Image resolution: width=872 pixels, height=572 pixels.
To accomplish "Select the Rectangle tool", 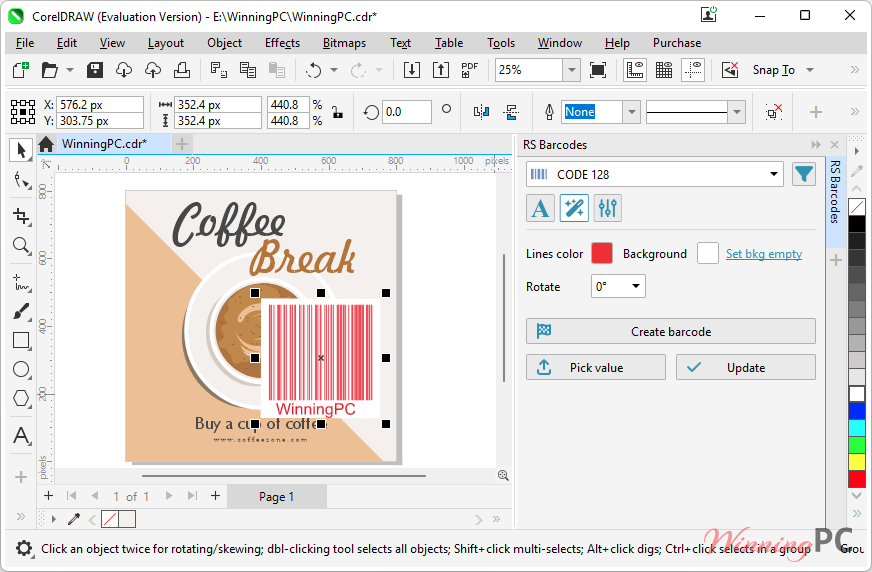I will click(x=21, y=340).
